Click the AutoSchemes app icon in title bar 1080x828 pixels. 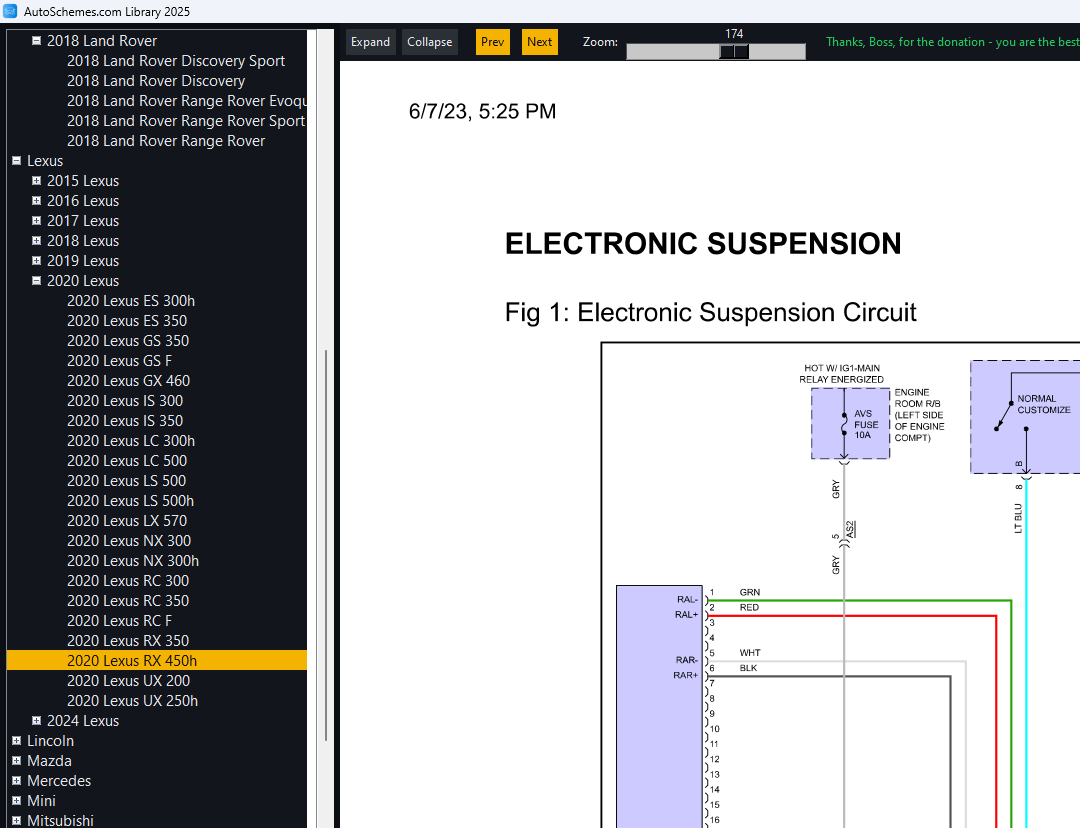pyautogui.click(x=10, y=11)
